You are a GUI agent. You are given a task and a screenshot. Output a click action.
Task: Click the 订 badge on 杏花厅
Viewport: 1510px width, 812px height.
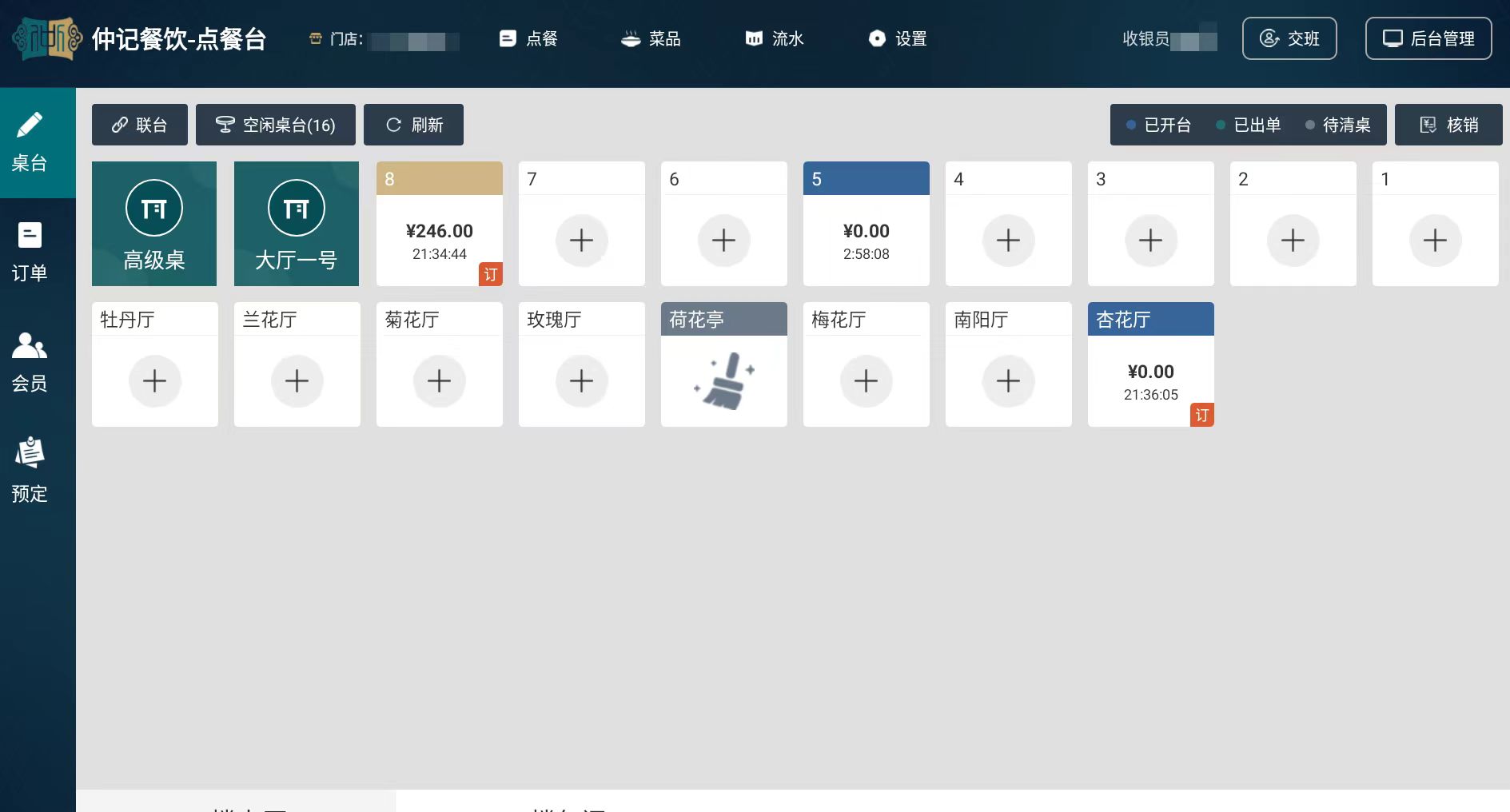(1202, 415)
